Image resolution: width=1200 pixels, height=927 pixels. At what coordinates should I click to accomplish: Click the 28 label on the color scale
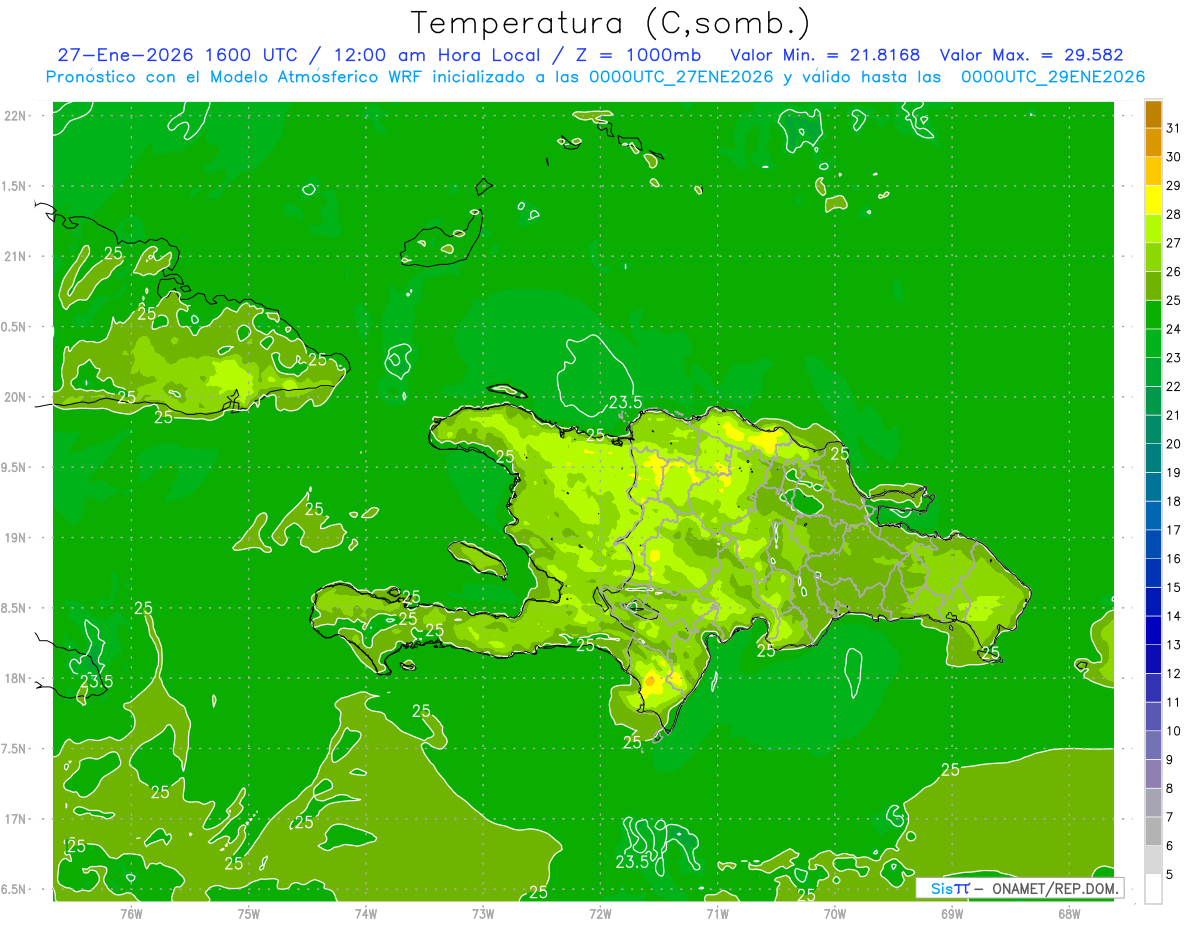point(1173,214)
